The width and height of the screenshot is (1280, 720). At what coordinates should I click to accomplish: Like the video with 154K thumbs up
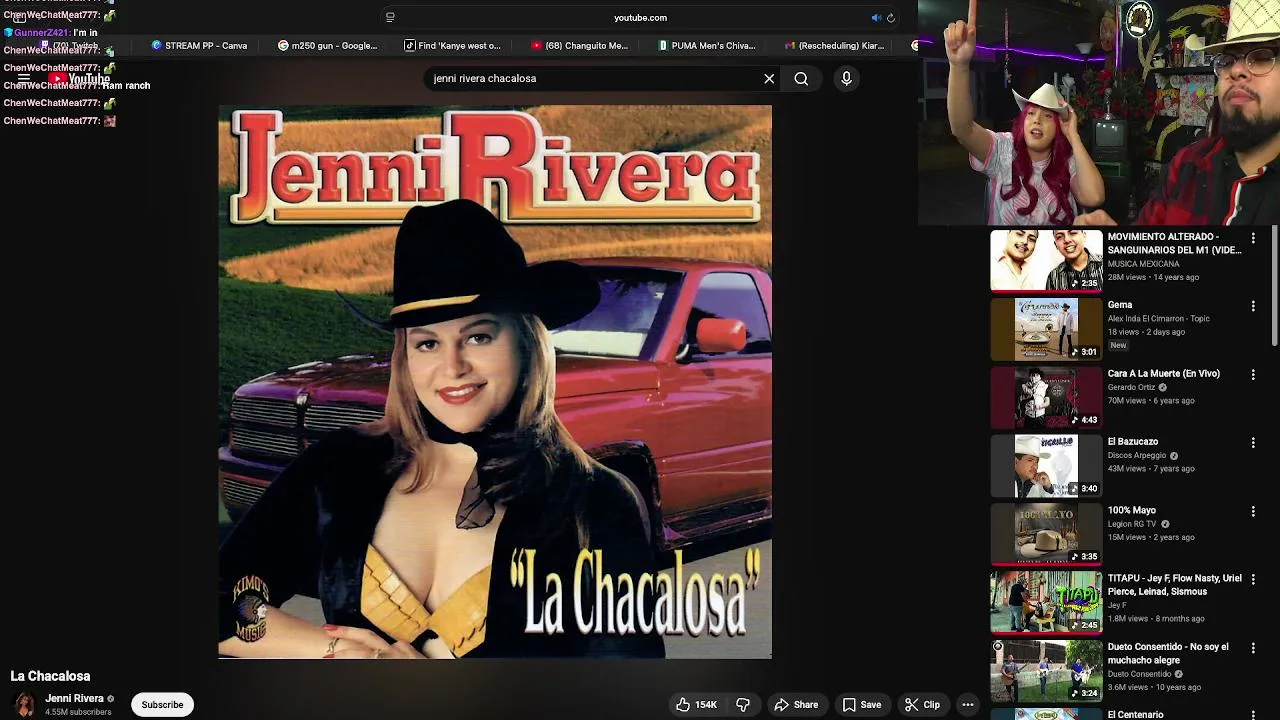[x=697, y=704]
